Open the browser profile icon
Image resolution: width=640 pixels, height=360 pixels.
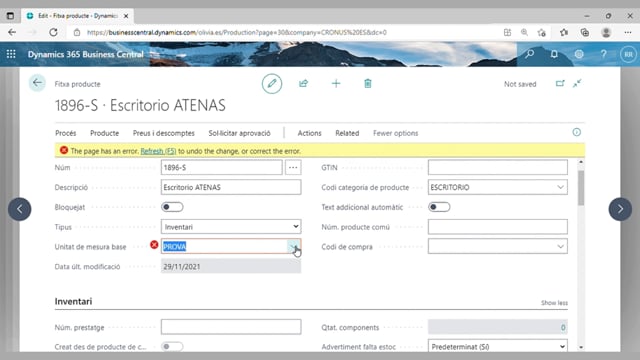606,32
